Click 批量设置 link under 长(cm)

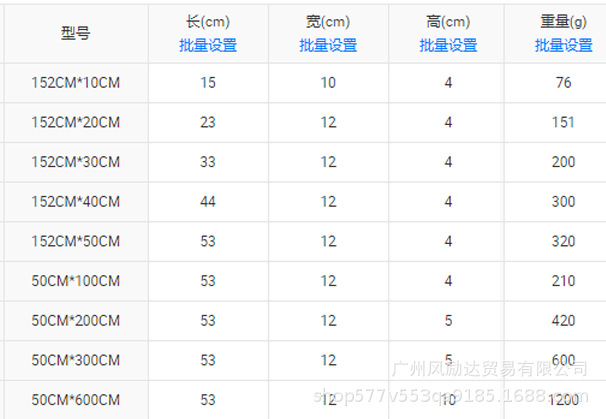(x=208, y=45)
